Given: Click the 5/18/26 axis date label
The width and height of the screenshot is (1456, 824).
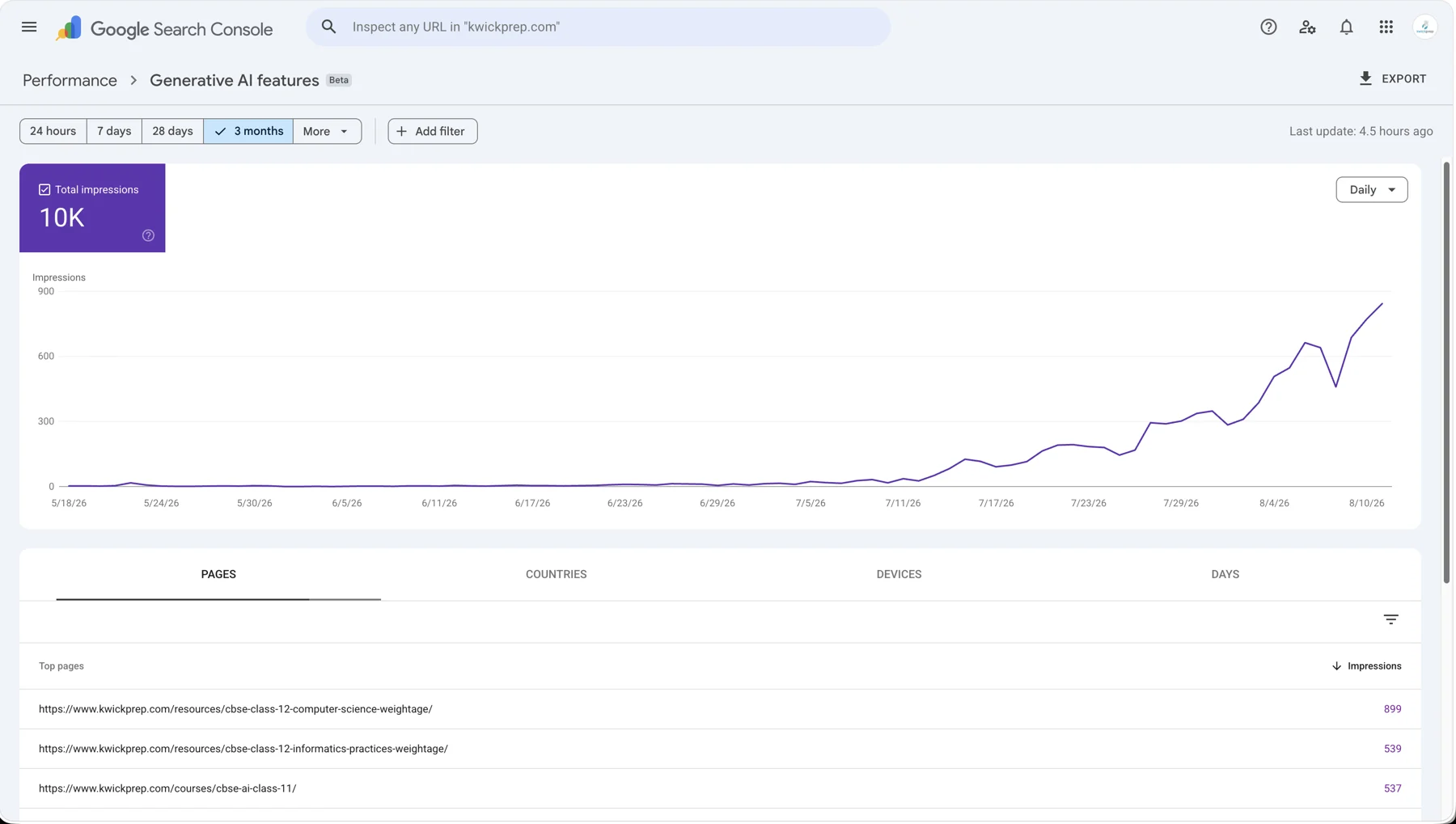Looking at the screenshot, I should tap(69, 503).
